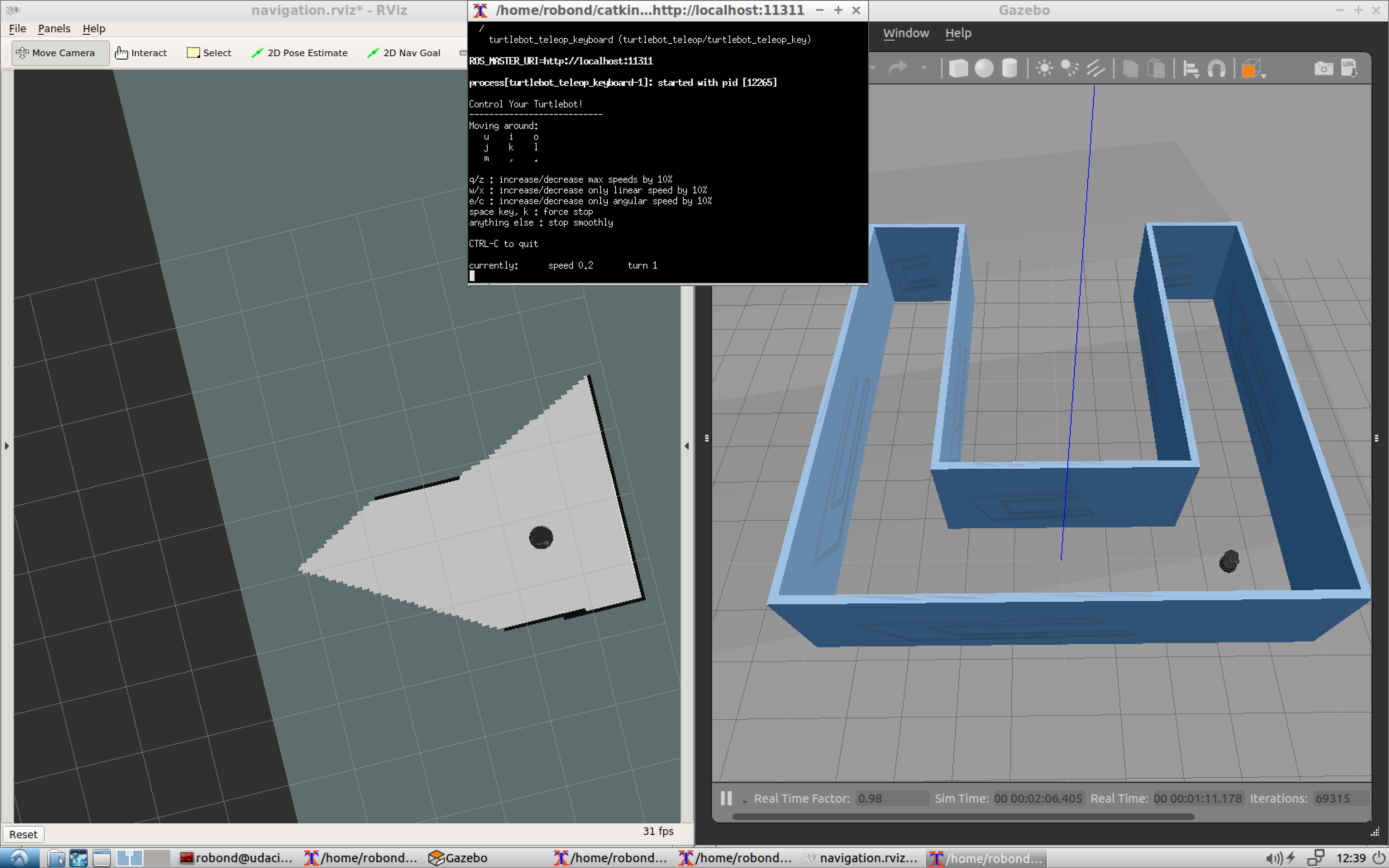Insert a box shape in Gazebo
This screenshot has width=1389, height=868.
(x=958, y=68)
